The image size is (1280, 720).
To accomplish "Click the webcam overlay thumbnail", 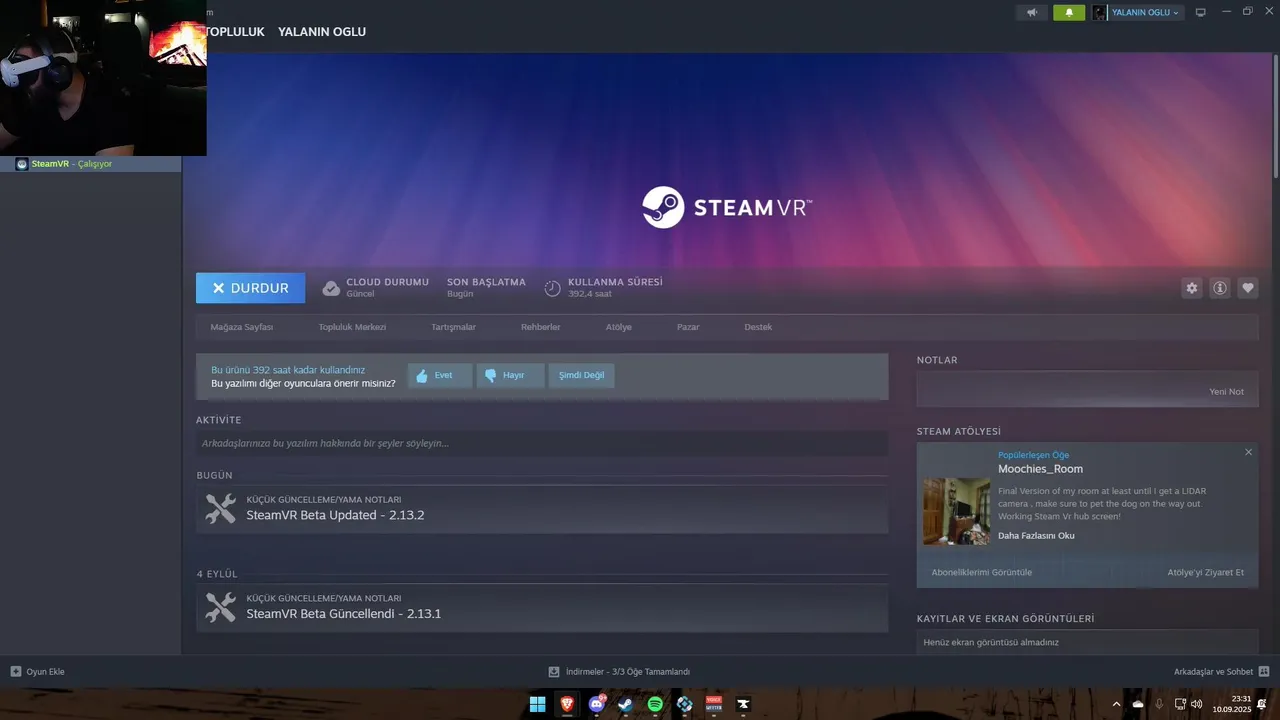I will (103, 78).
